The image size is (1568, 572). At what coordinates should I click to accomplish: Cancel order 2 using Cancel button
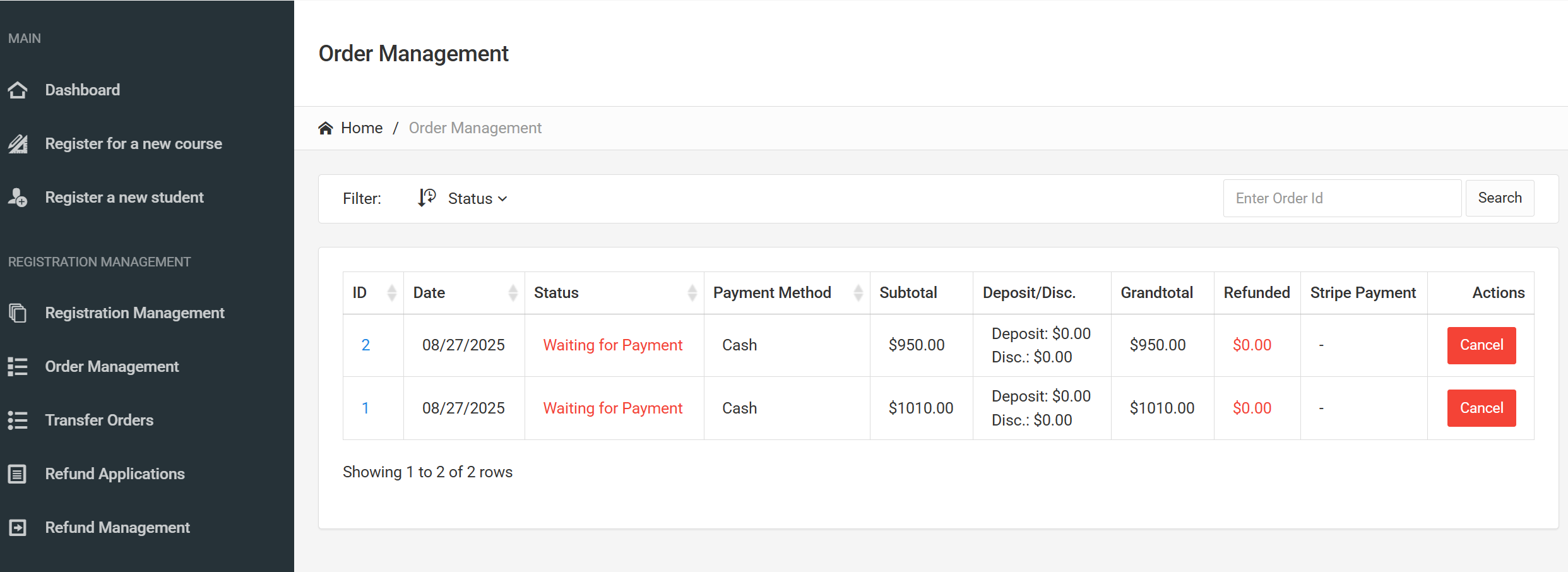1481,345
